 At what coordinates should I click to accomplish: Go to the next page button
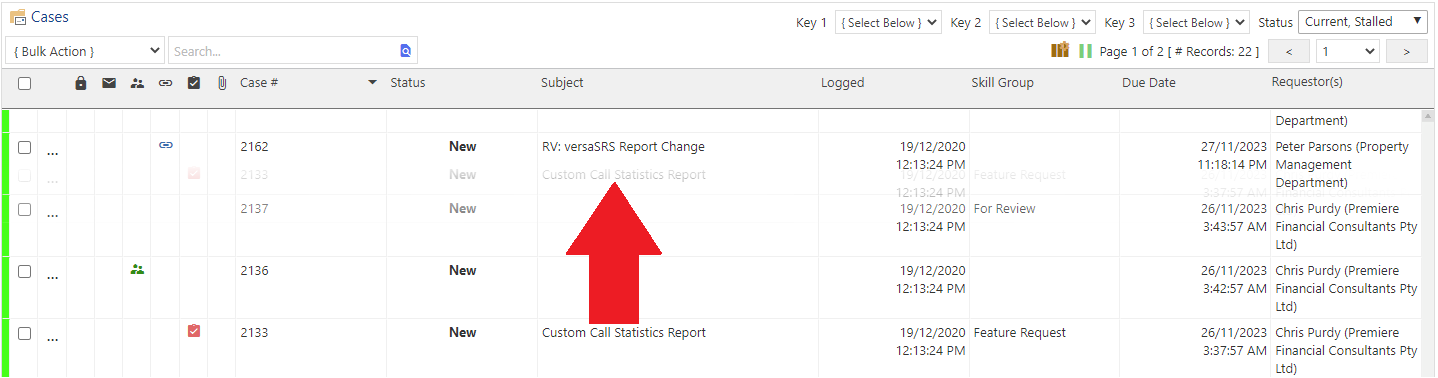pyautogui.click(x=1407, y=51)
